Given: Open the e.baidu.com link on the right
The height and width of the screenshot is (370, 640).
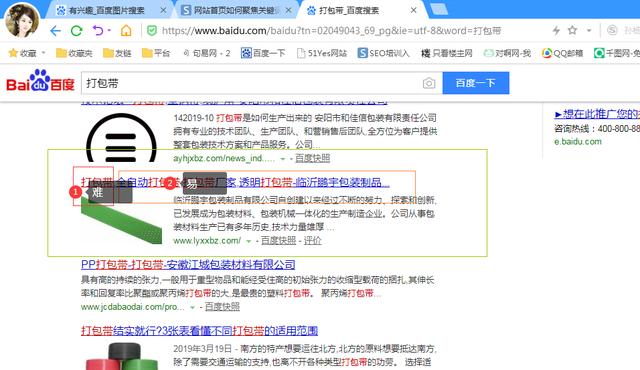Looking at the screenshot, I should tap(578, 142).
